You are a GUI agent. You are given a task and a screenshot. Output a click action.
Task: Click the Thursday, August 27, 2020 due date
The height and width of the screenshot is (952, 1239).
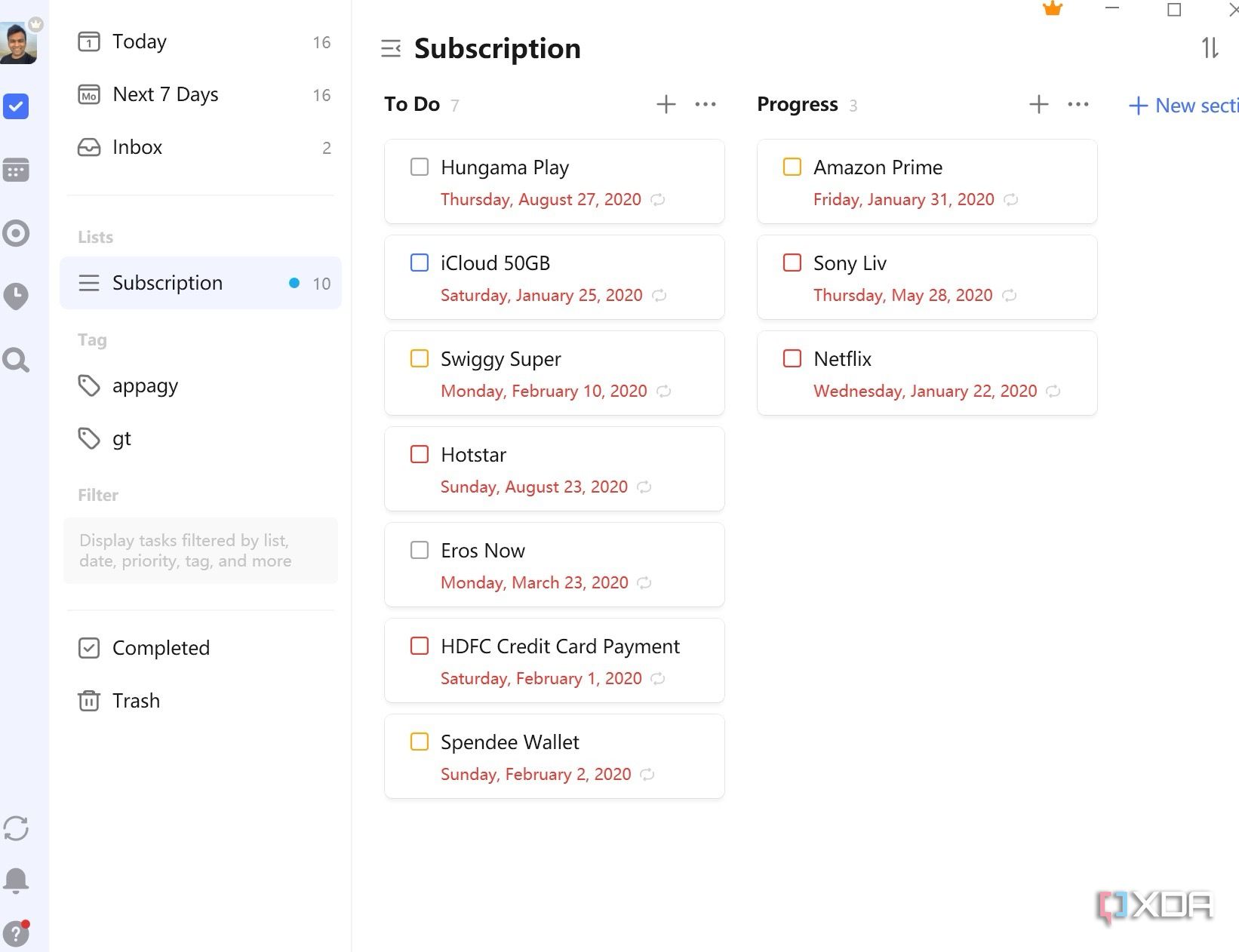coord(541,200)
